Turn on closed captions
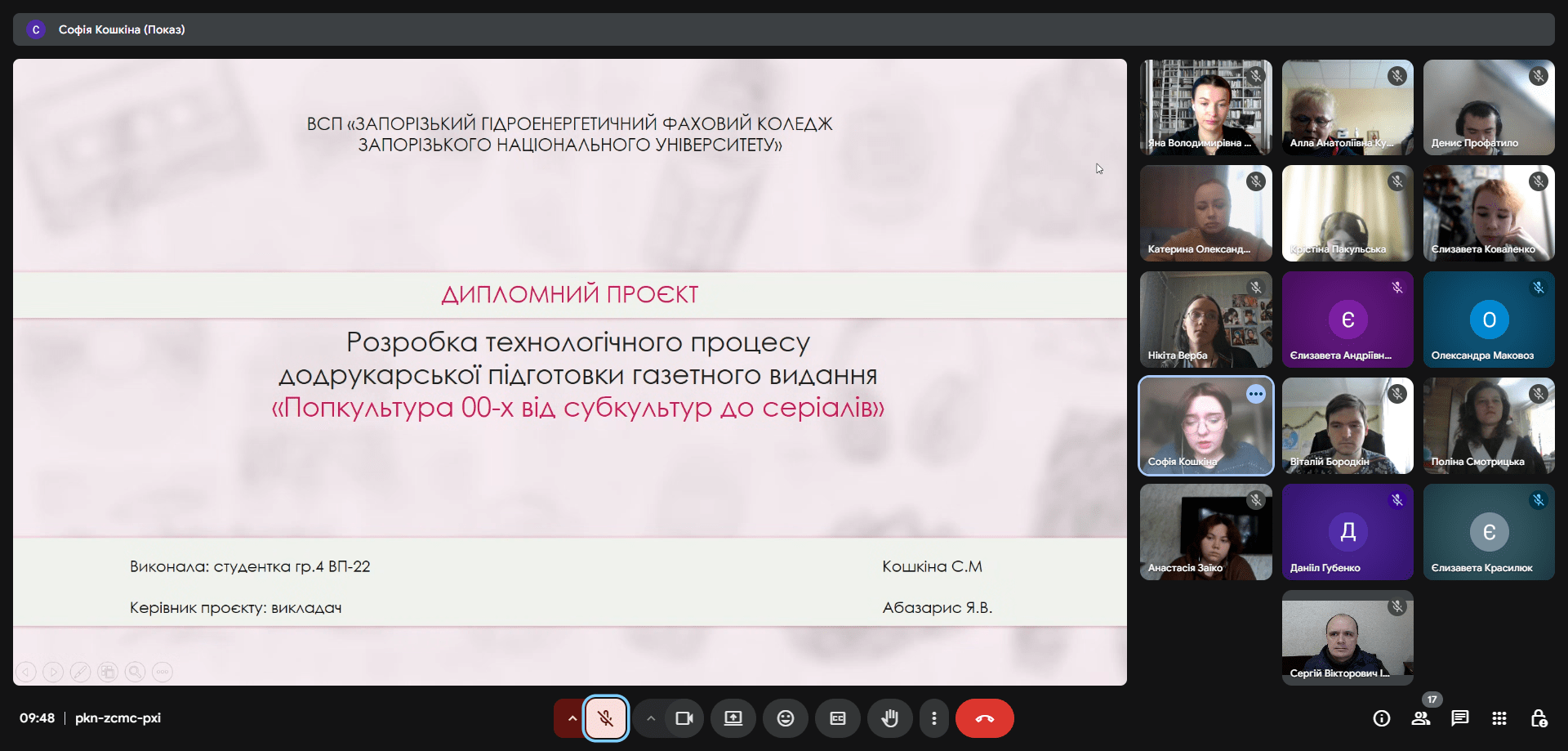 click(837, 718)
